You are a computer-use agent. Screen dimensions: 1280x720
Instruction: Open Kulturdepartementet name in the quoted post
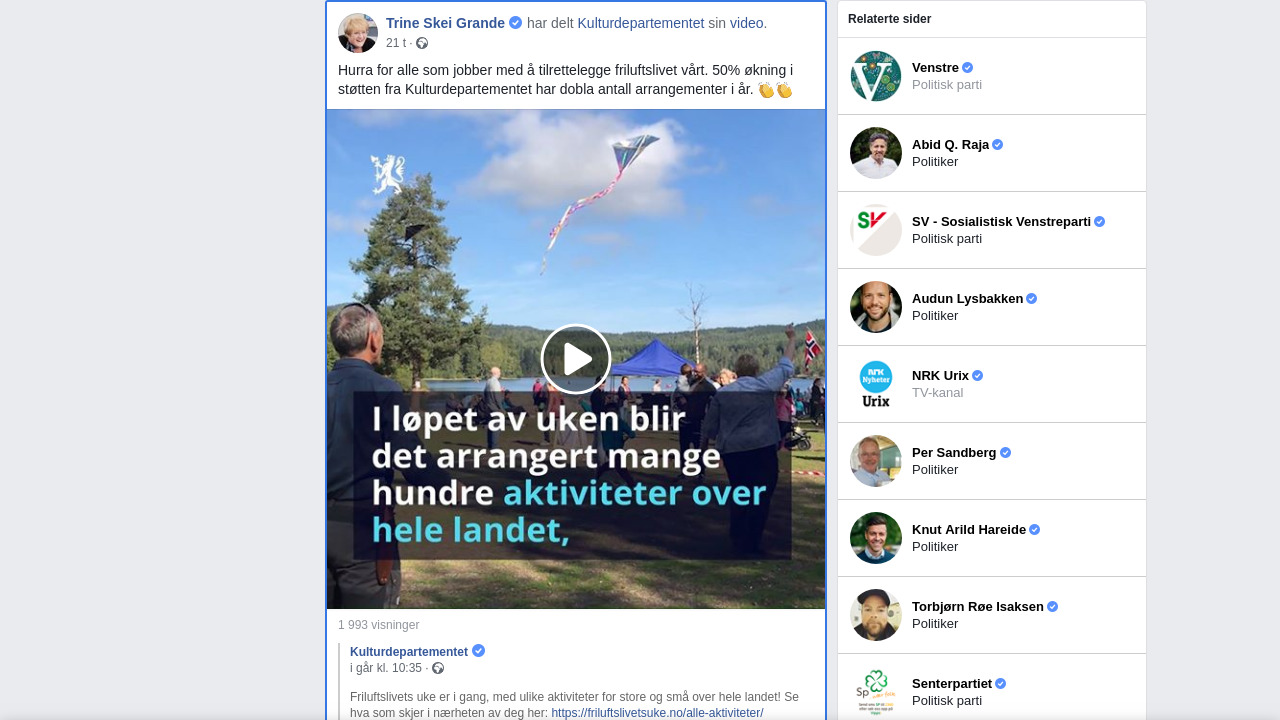(x=409, y=652)
